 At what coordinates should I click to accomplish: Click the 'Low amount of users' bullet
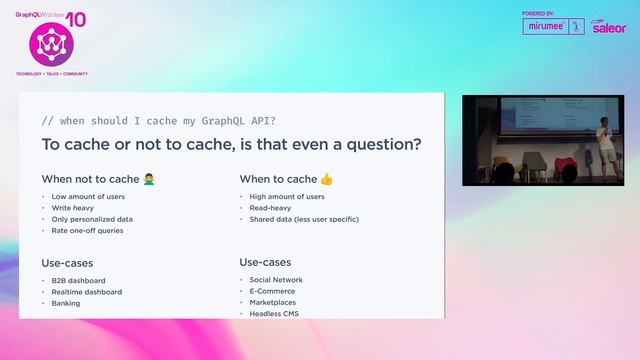[x=88, y=196]
